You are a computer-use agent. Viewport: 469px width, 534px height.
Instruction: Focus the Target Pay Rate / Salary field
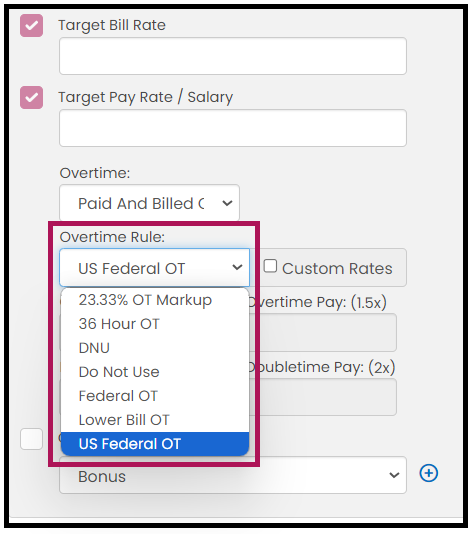(x=233, y=128)
